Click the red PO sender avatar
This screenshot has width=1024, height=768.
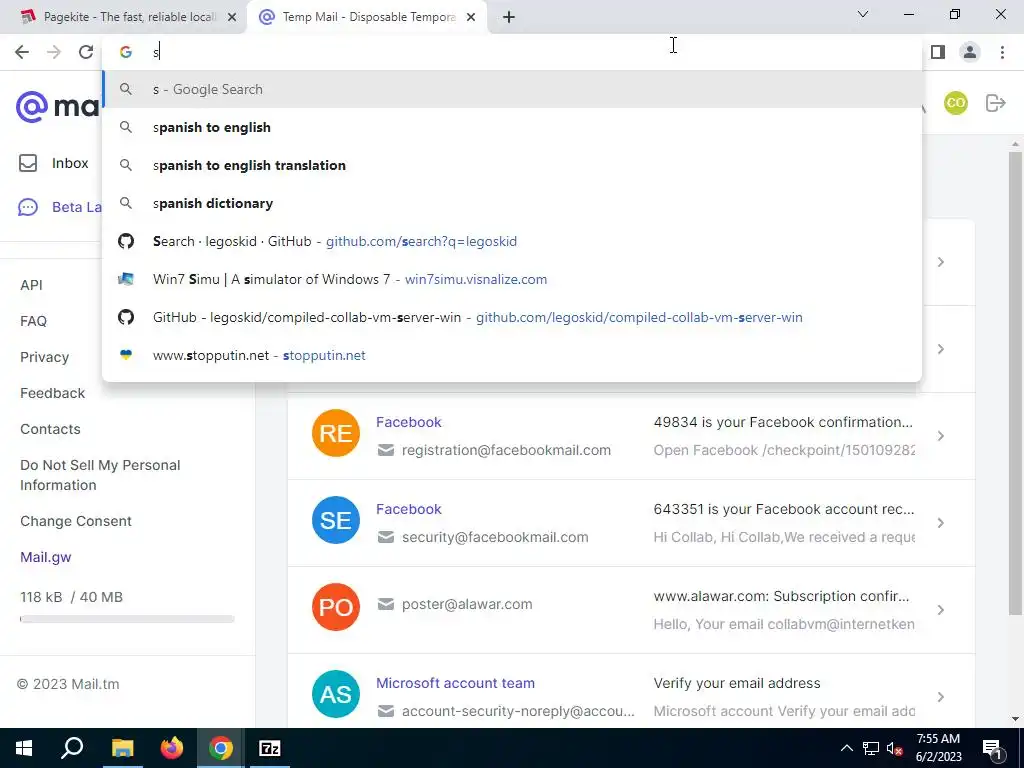(336, 607)
